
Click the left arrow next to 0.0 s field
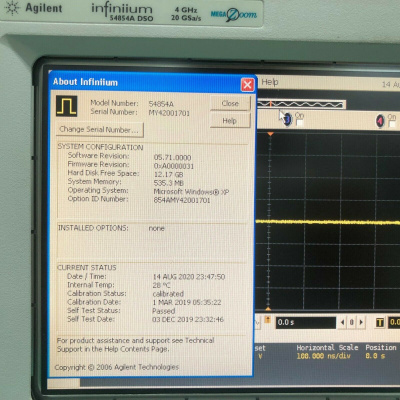pos(343,322)
